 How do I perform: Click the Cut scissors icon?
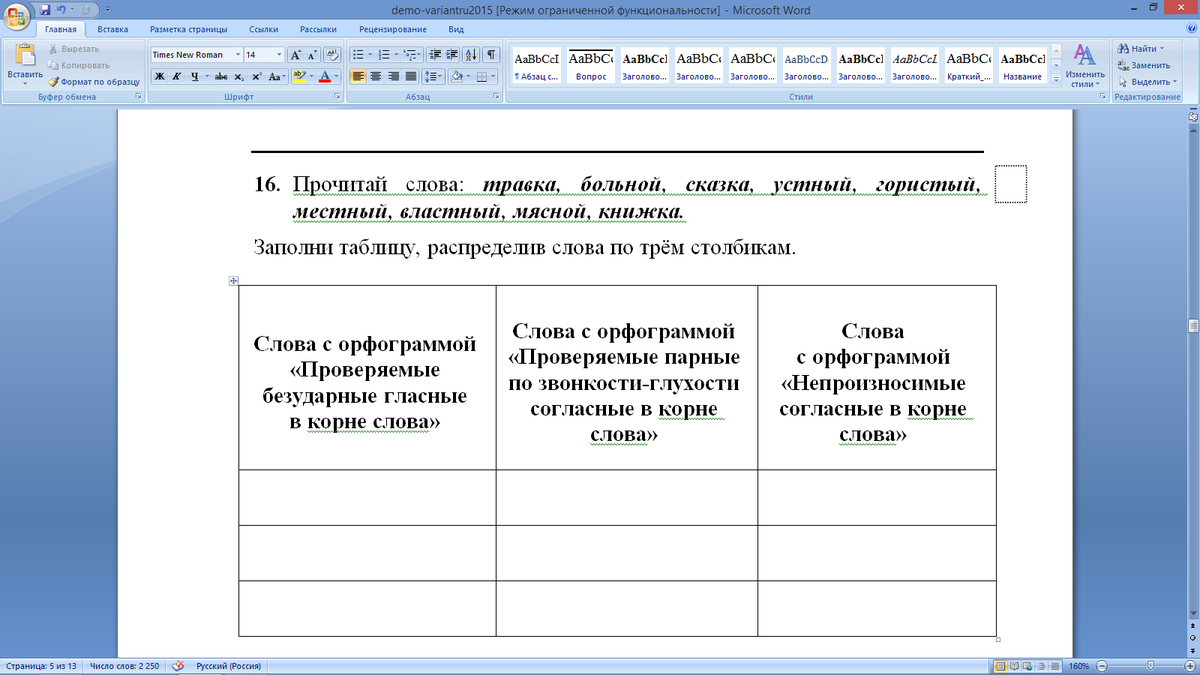click(54, 48)
